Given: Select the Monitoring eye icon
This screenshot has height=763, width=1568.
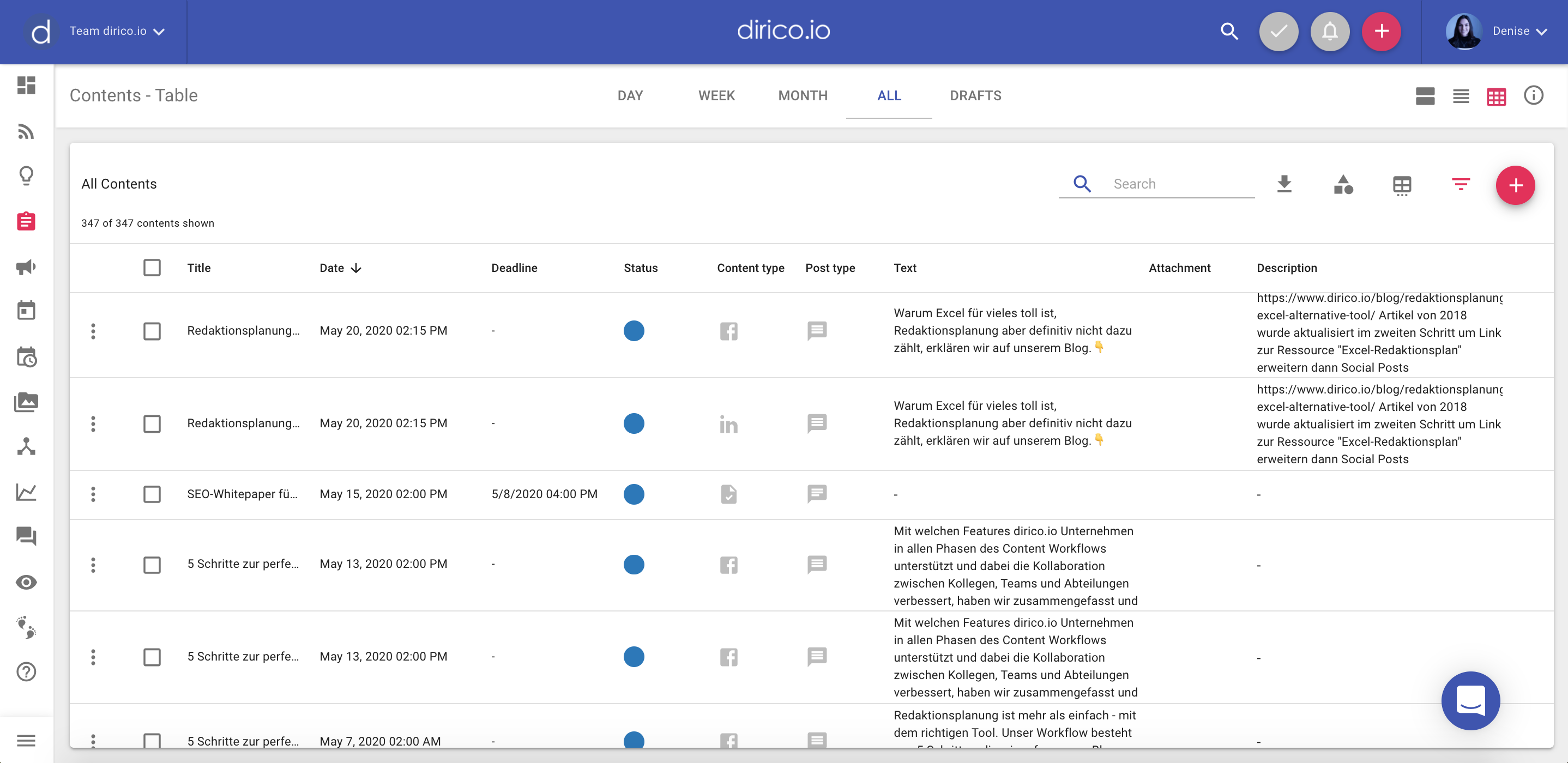Looking at the screenshot, I should 26,582.
